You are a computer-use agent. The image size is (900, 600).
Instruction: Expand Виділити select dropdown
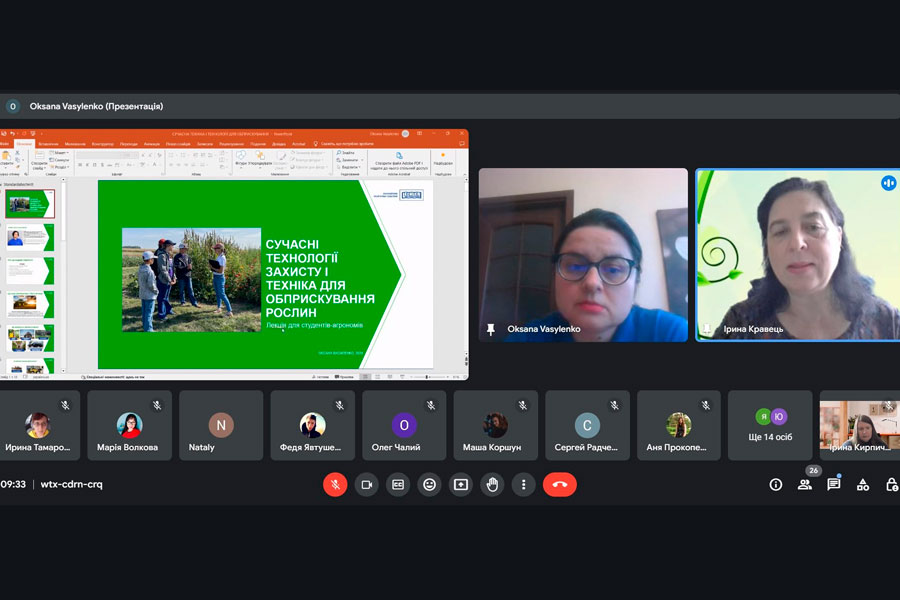(348, 167)
